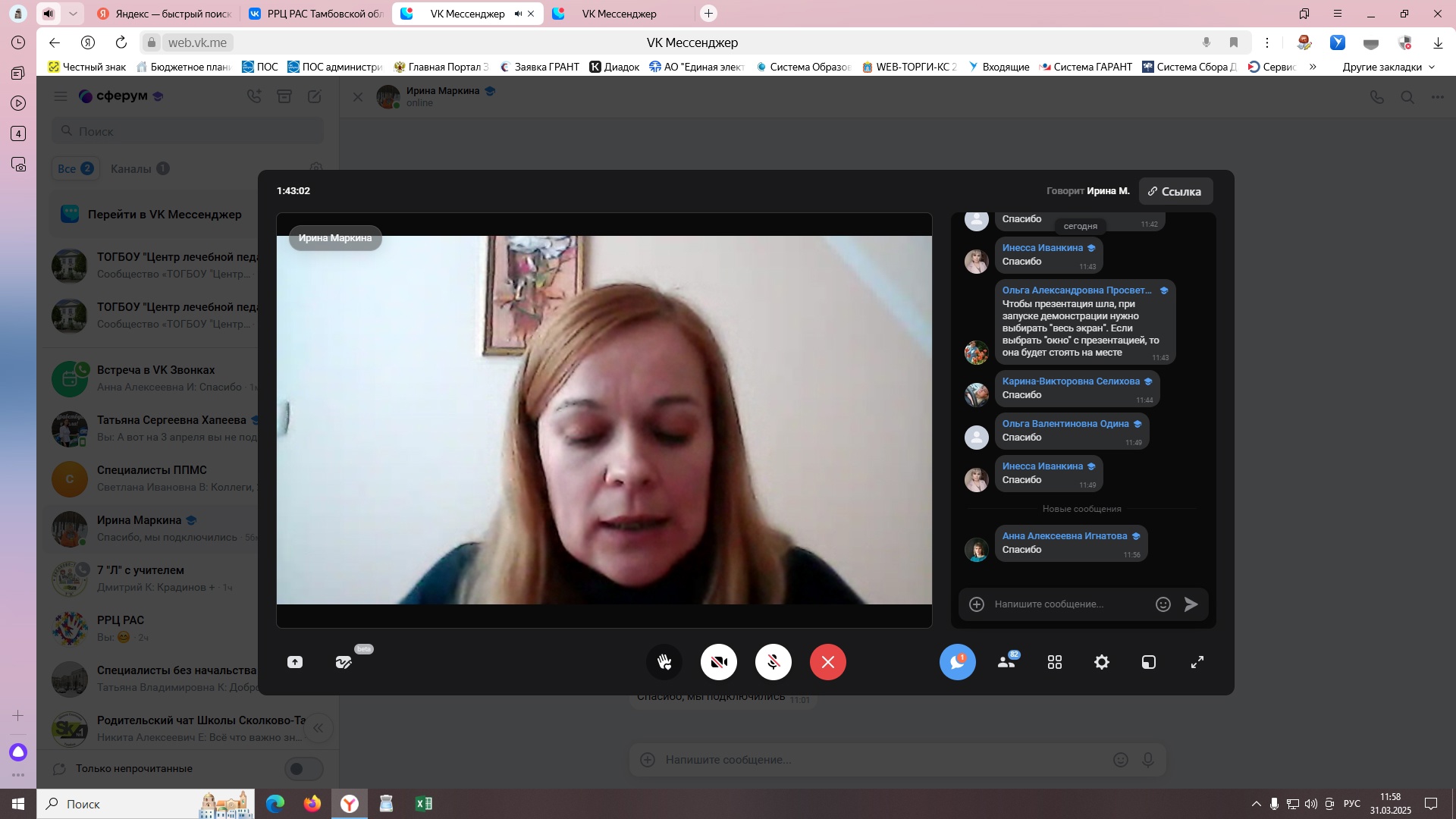
Task: Open the Диадок bookmark
Action: click(615, 67)
